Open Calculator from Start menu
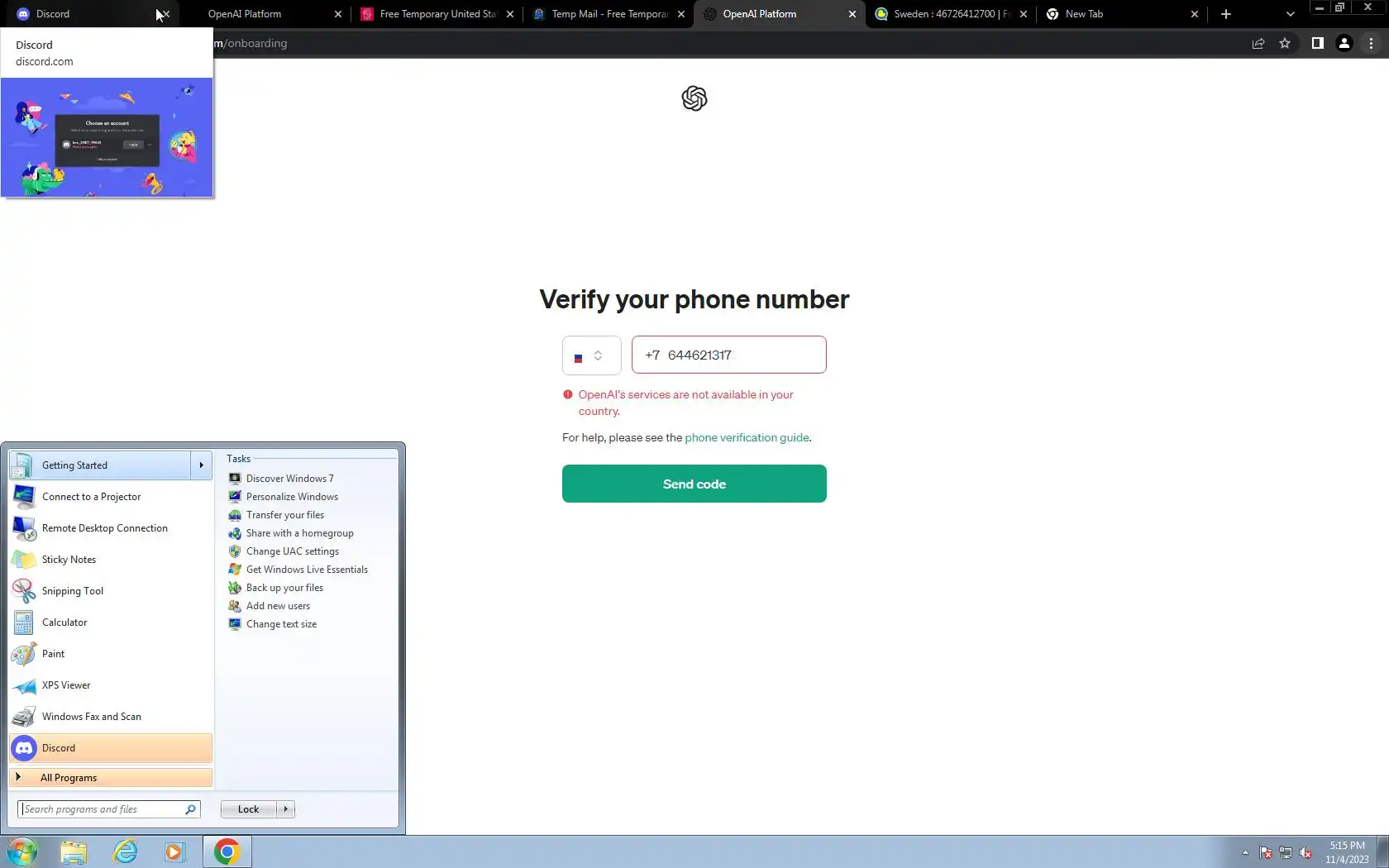The width and height of the screenshot is (1389, 868). click(x=111, y=622)
